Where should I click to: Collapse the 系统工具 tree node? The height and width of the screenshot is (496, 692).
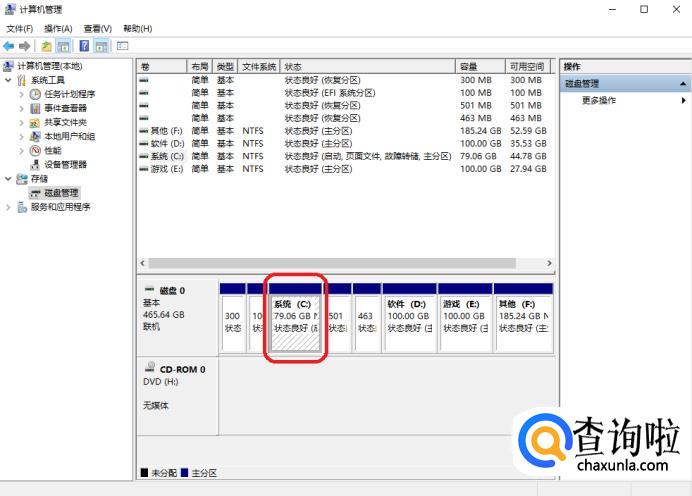[x=8, y=80]
